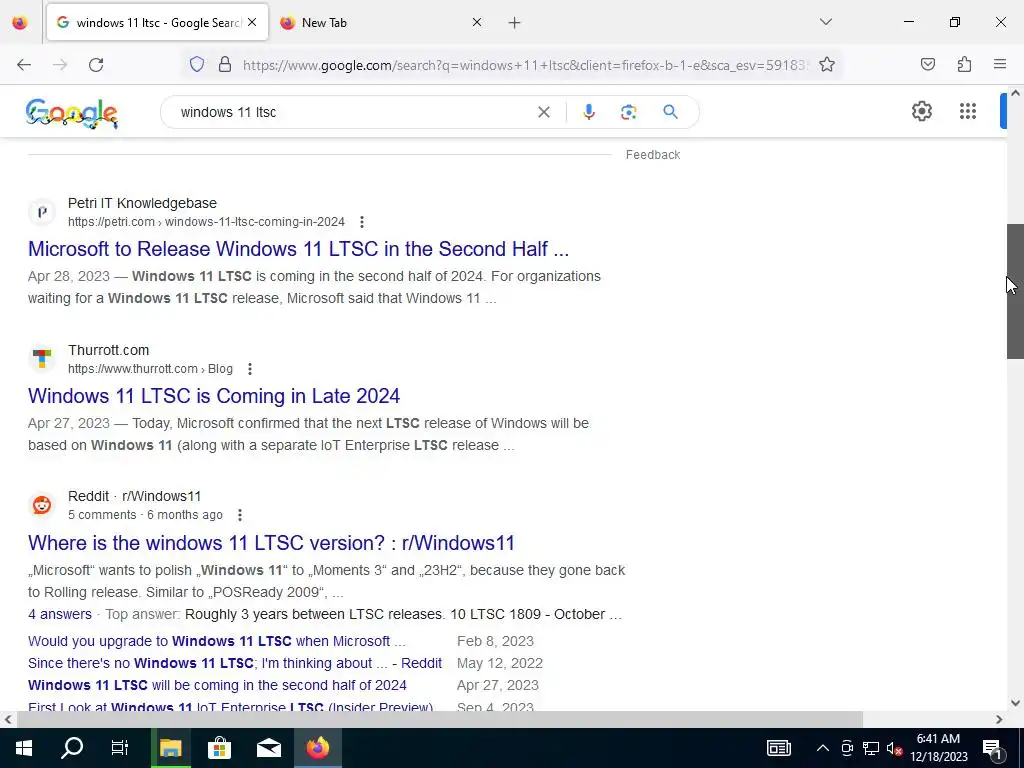Open Firefox application hamburger menu

[x=1000, y=65]
